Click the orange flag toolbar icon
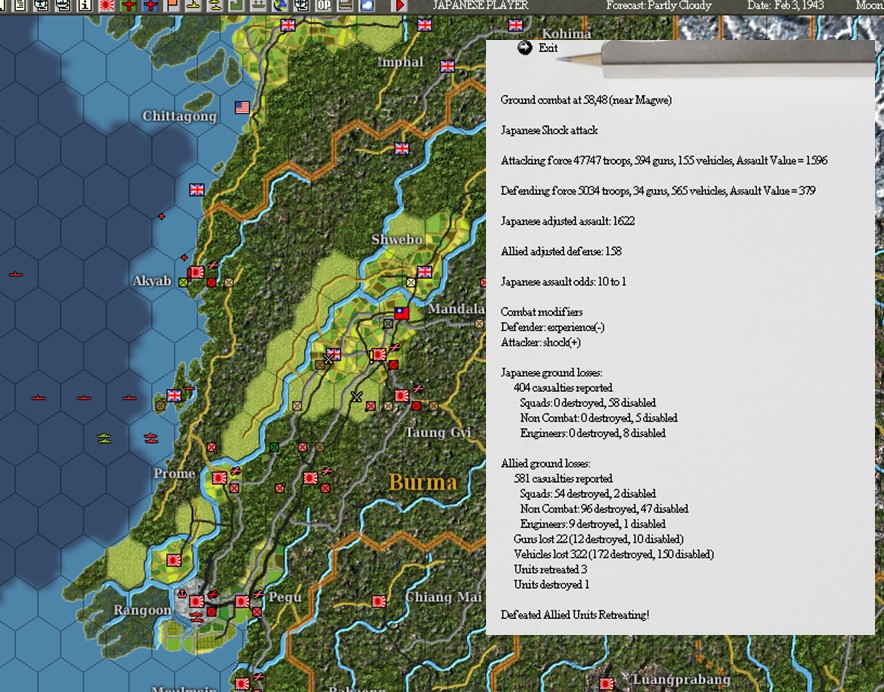The image size is (884, 692). [172, 6]
